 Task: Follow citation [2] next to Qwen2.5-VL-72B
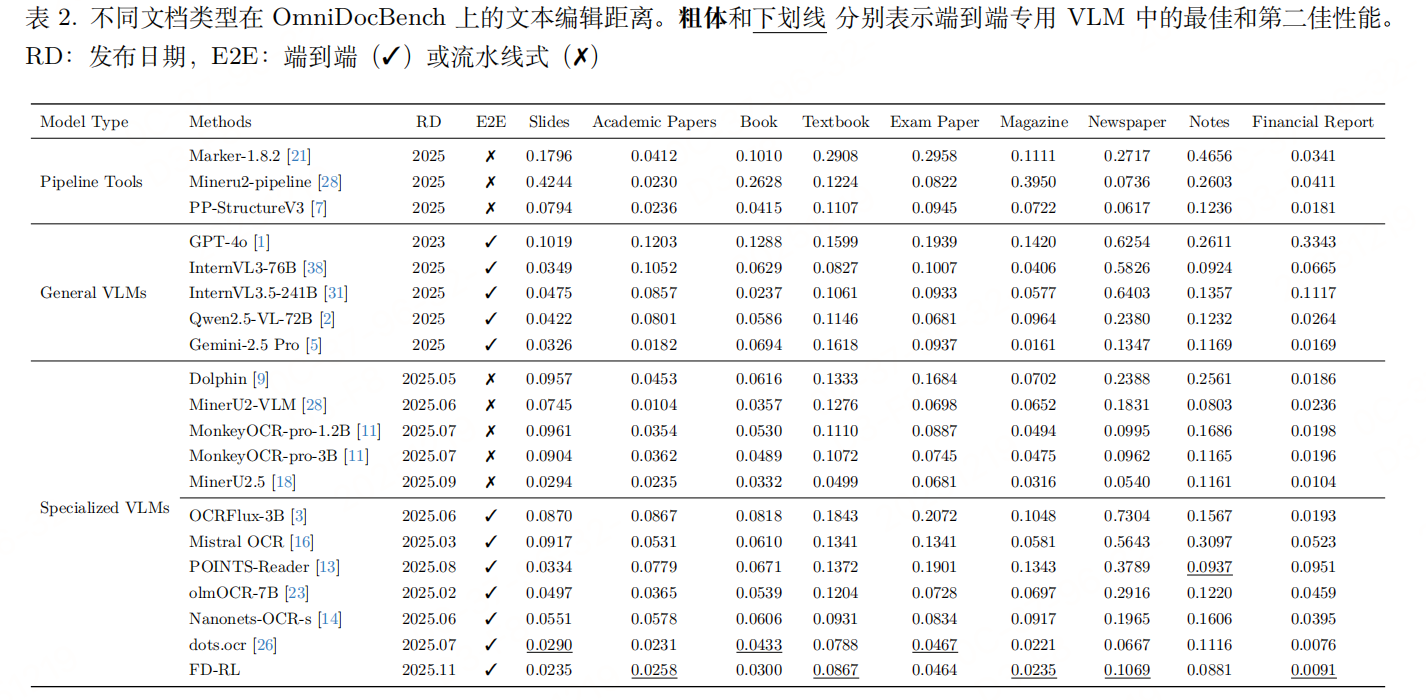pyautogui.click(x=327, y=319)
